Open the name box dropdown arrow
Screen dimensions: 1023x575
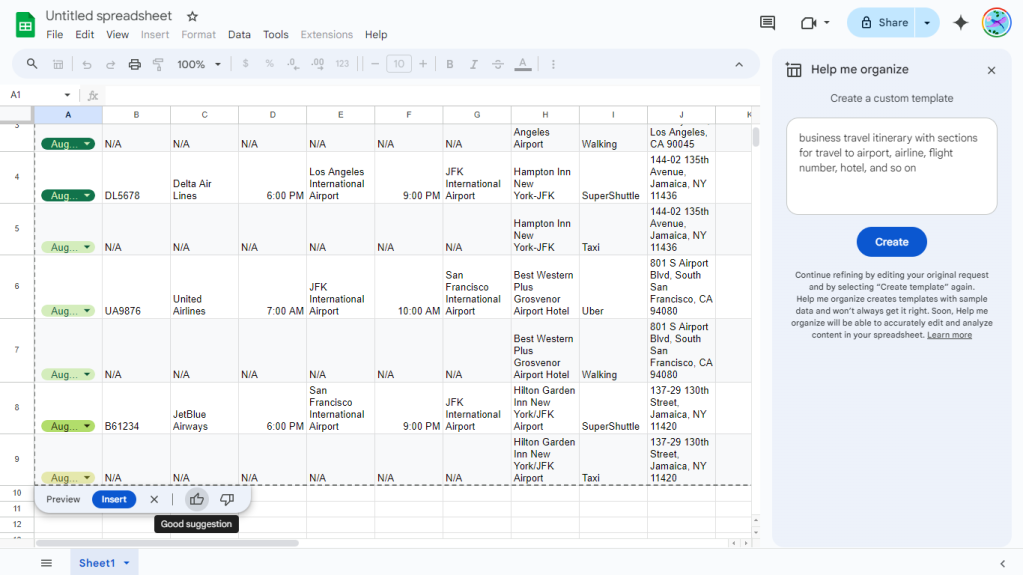[67, 95]
